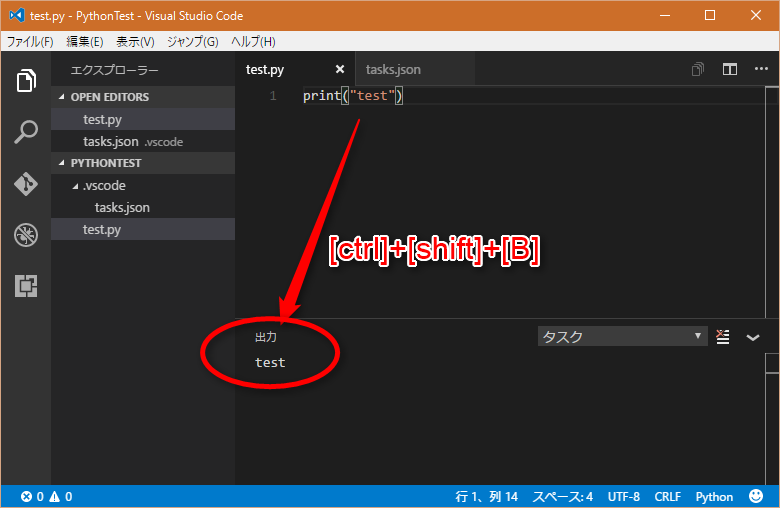Split the editor with split icon
The image size is (780, 508).
730,69
